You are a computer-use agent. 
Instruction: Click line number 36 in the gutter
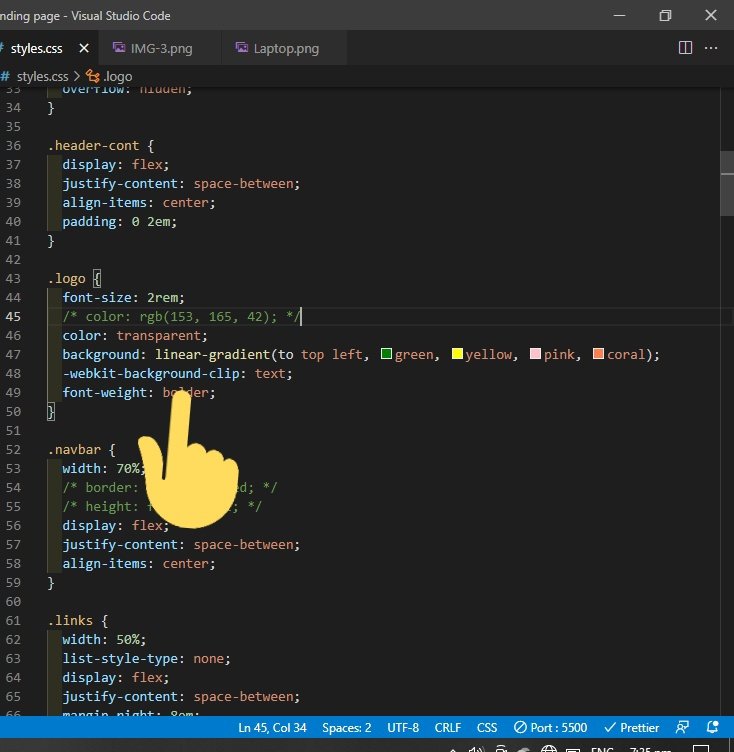click(x=13, y=146)
